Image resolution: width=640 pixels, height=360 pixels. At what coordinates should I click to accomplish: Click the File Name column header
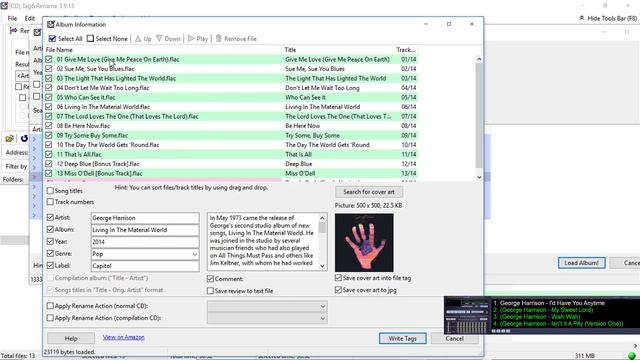[x=163, y=50]
